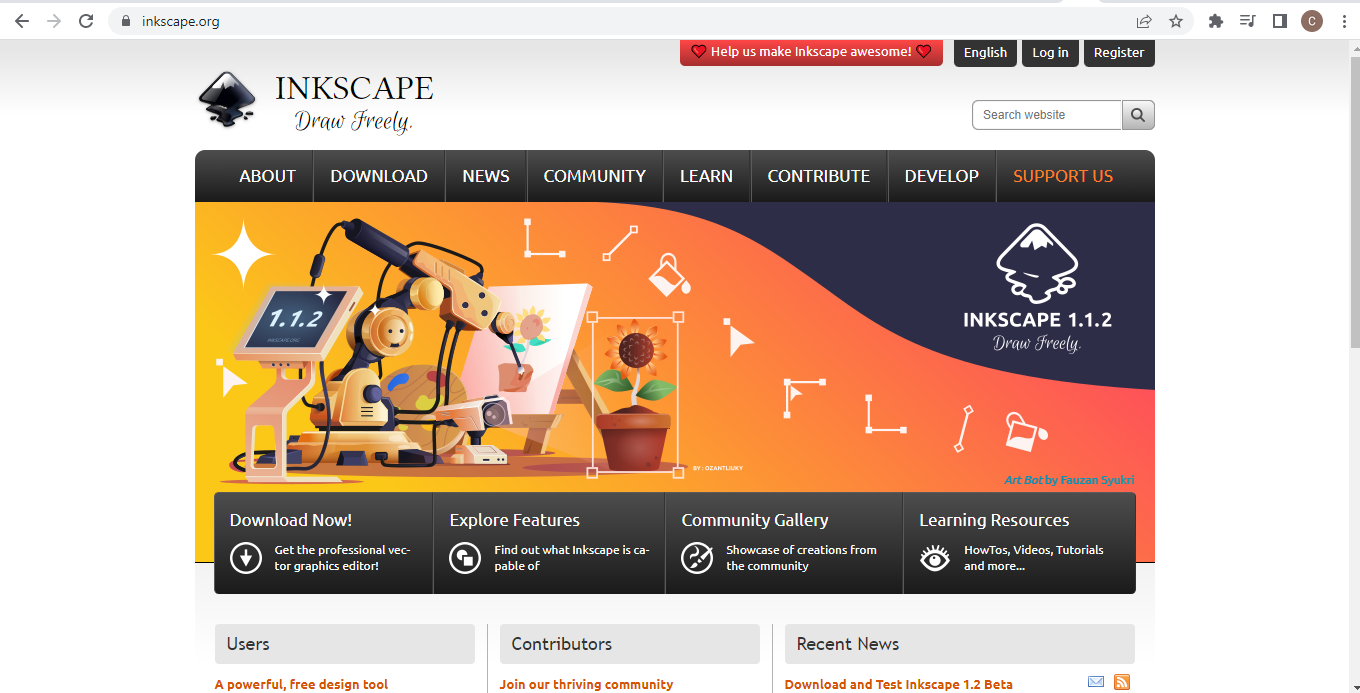Click the Search website input field
1360x693 pixels.
[x=1047, y=115]
